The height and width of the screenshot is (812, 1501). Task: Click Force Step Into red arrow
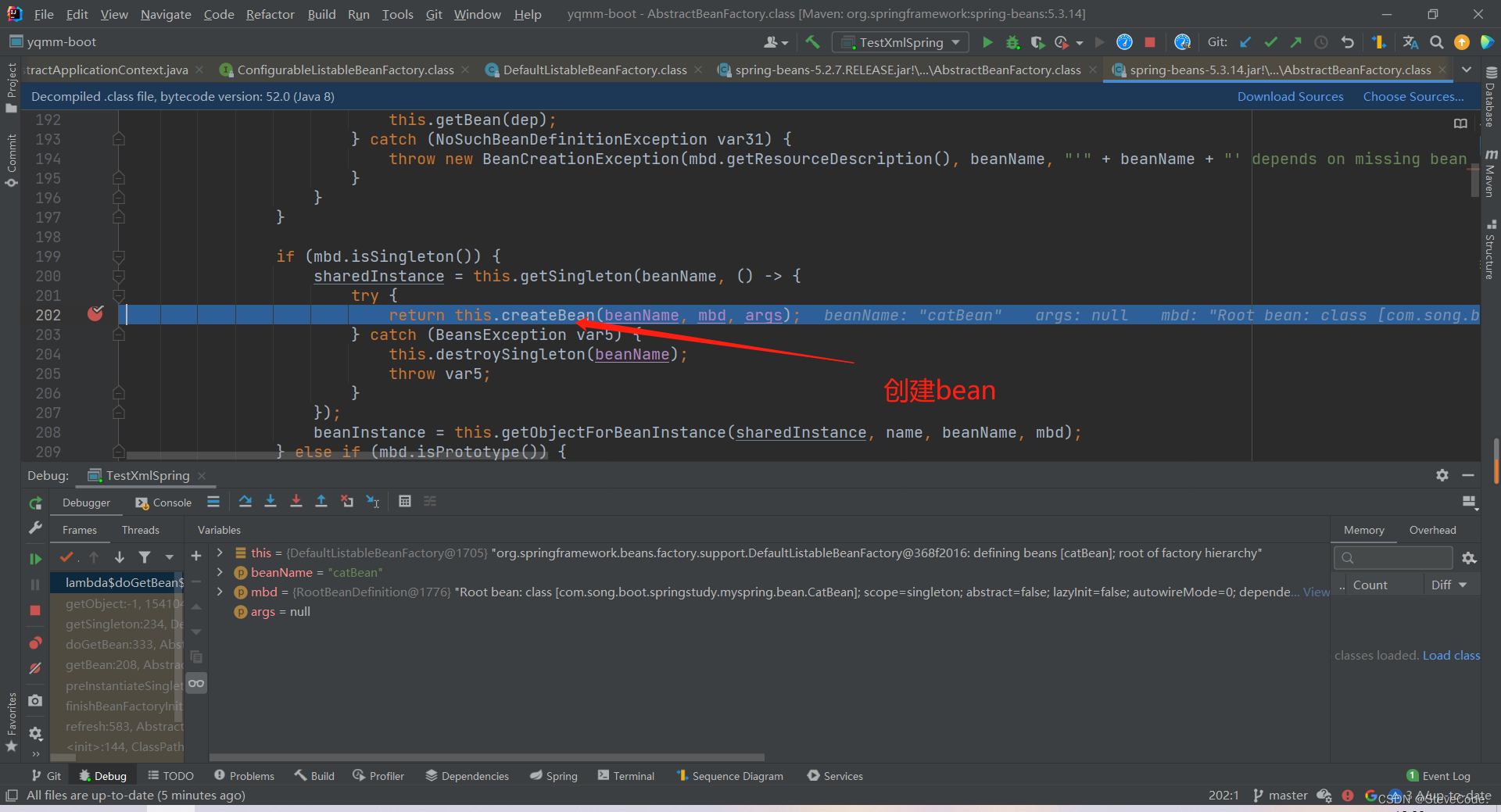tap(296, 502)
